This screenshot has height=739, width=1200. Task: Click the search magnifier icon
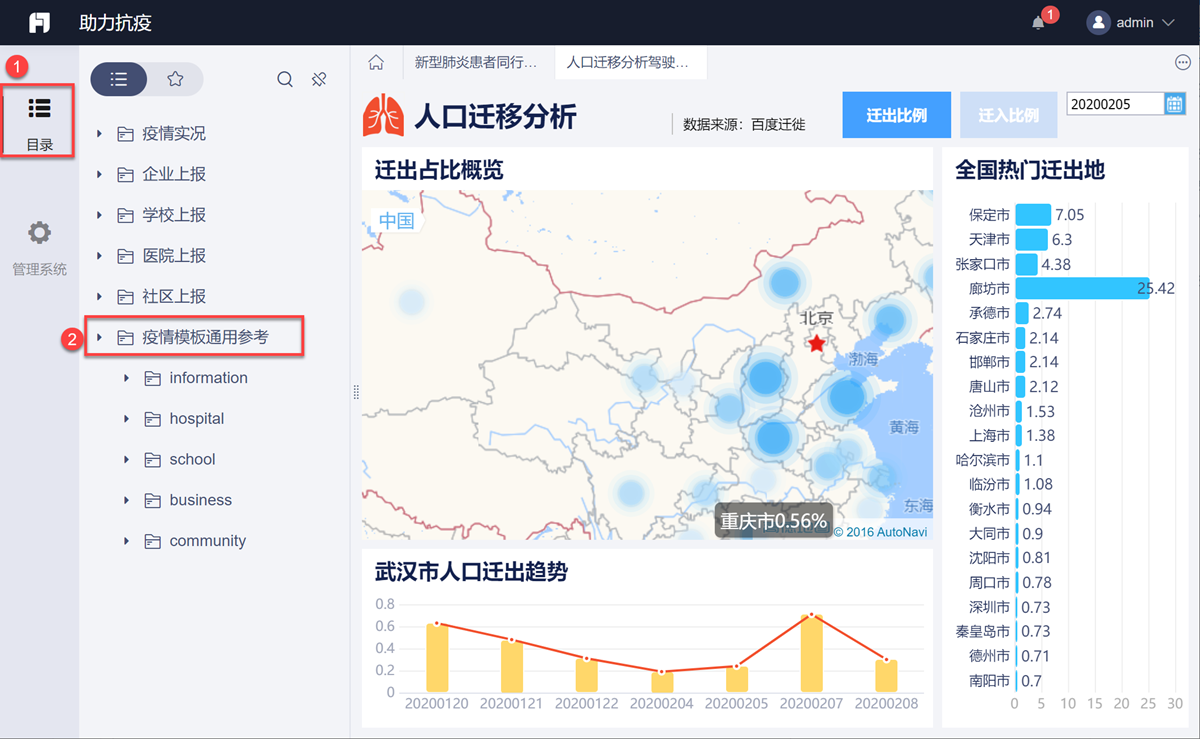tap(285, 80)
